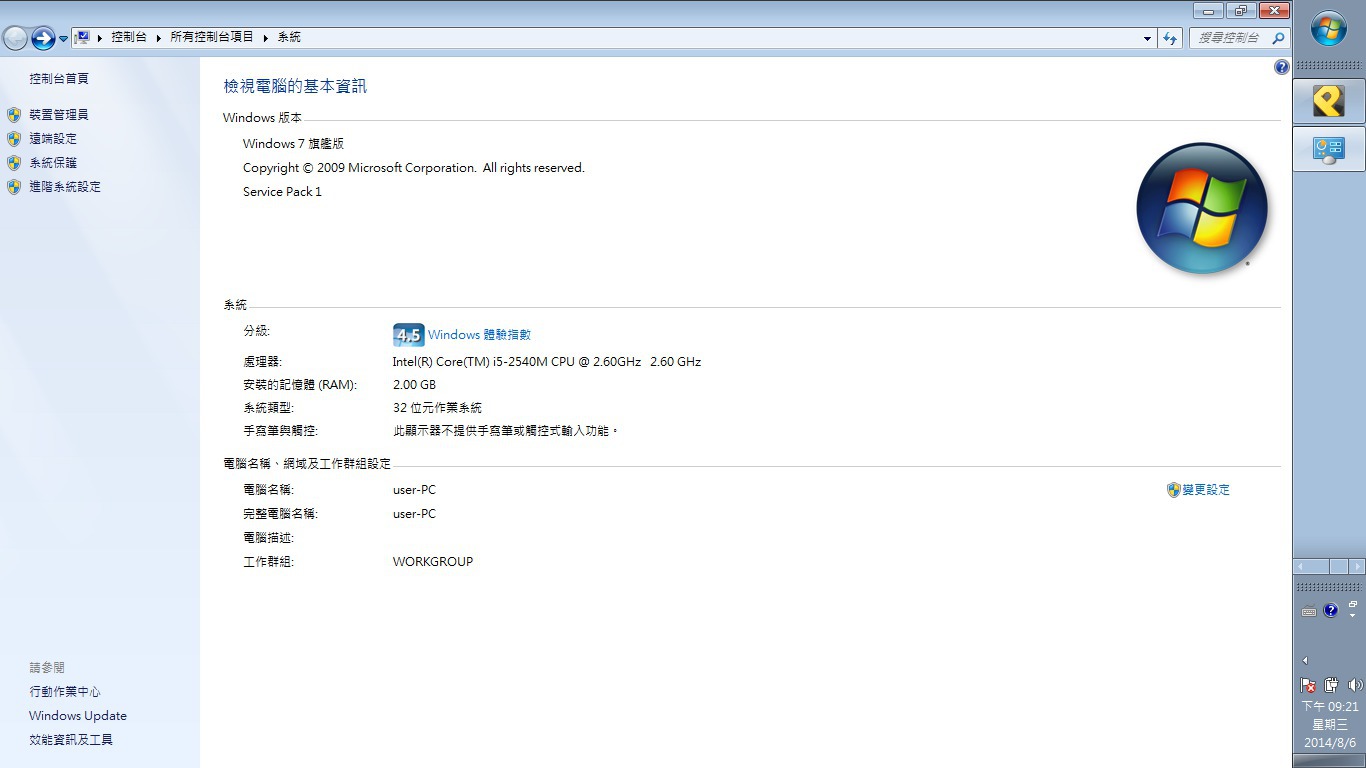
Task: Click the Forward navigation arrow
Action: pyautogui.click(x=43, y=38)
